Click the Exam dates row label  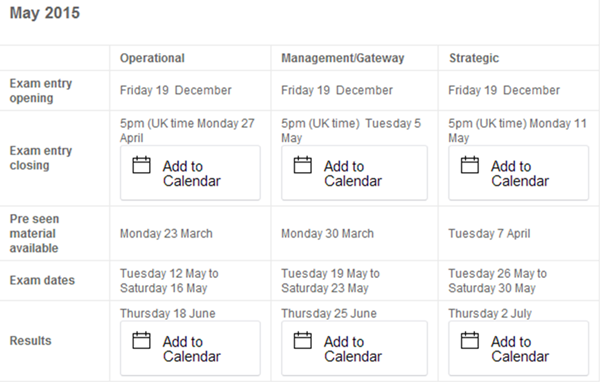(42, 280)
